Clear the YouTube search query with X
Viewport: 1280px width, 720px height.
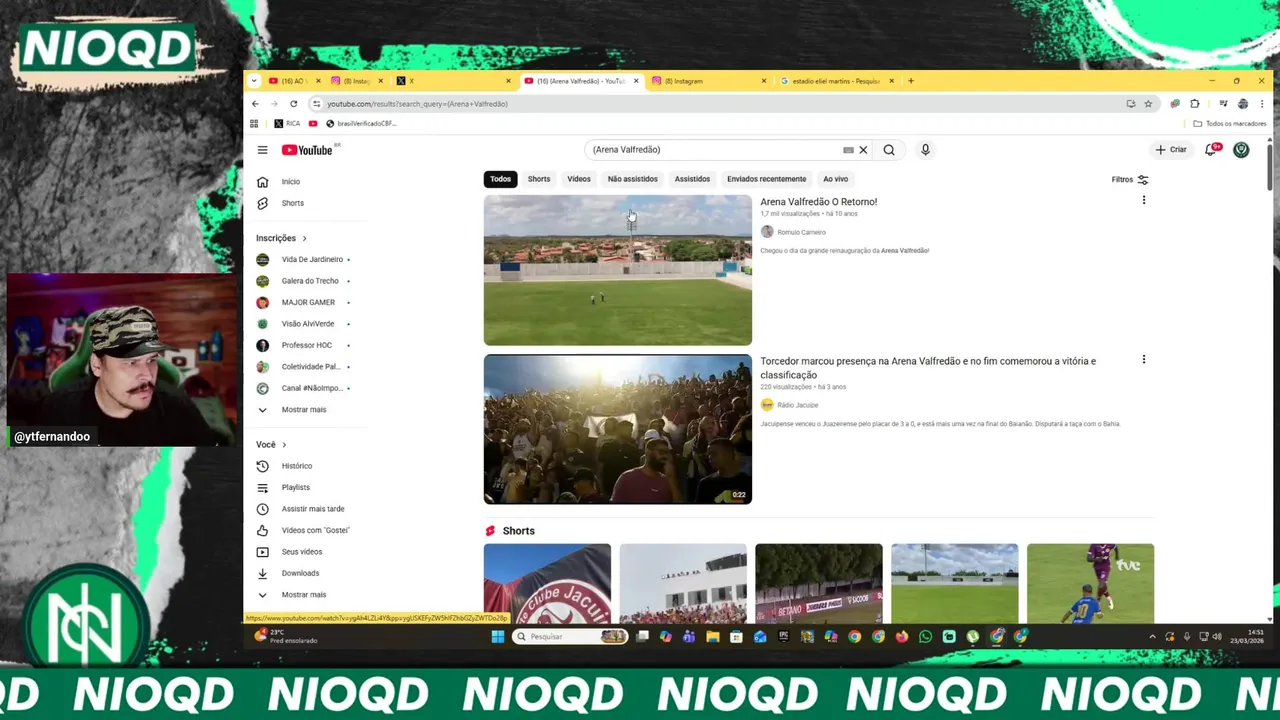point(863,150)
